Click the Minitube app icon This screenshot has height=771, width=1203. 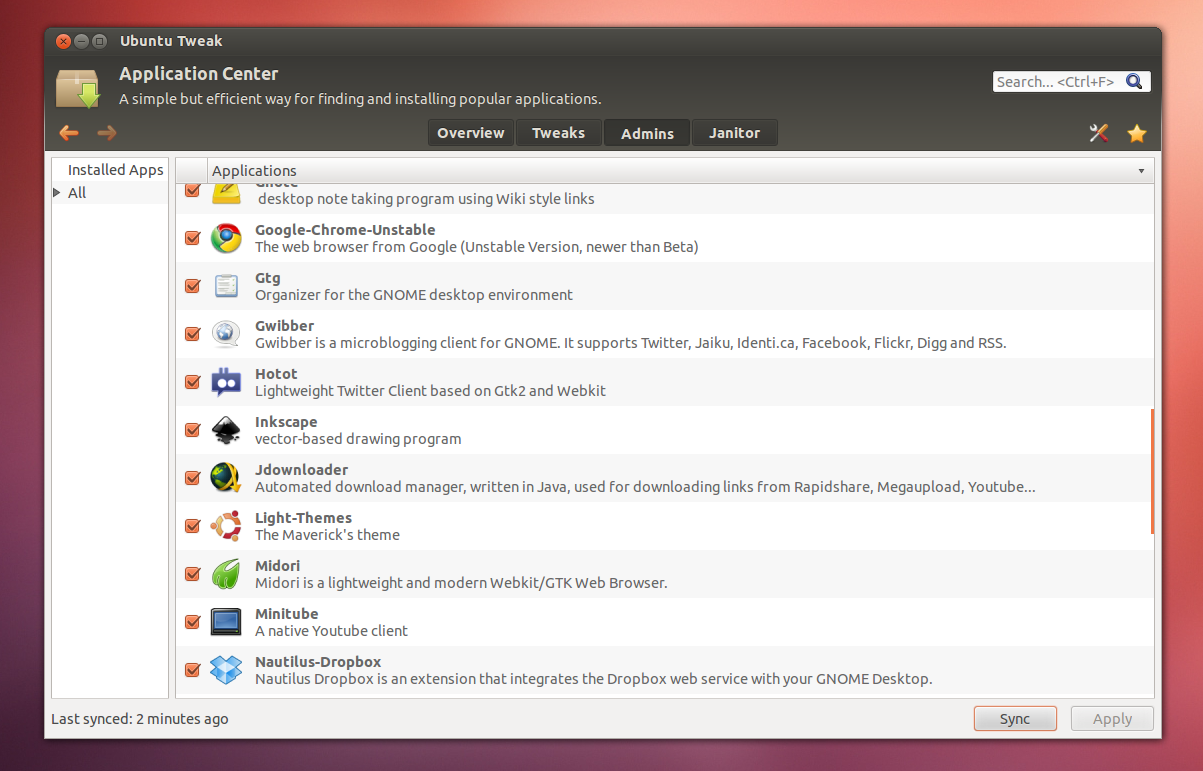pos(226,622)
